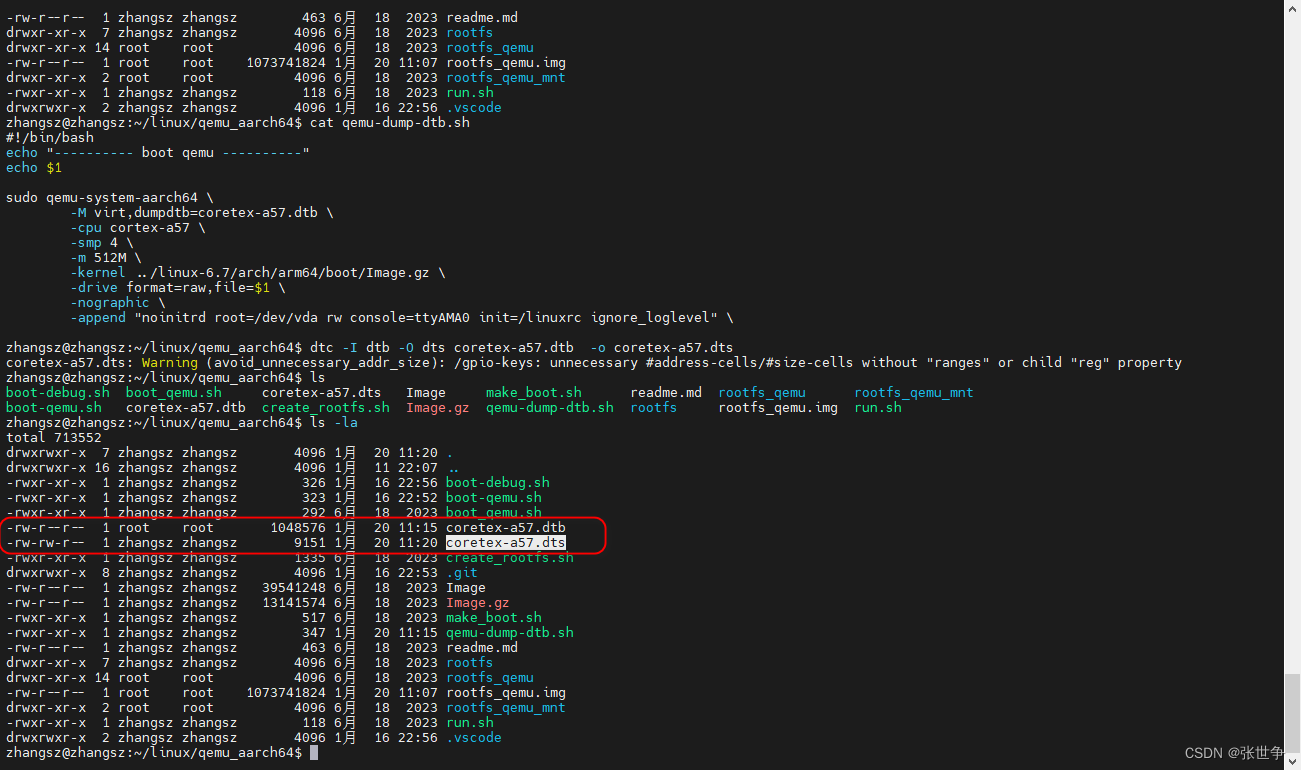Select coretex-a57.dtb in the row with size 1048576
Viewport: 1301px width, 770px height.
coord(506,527)
